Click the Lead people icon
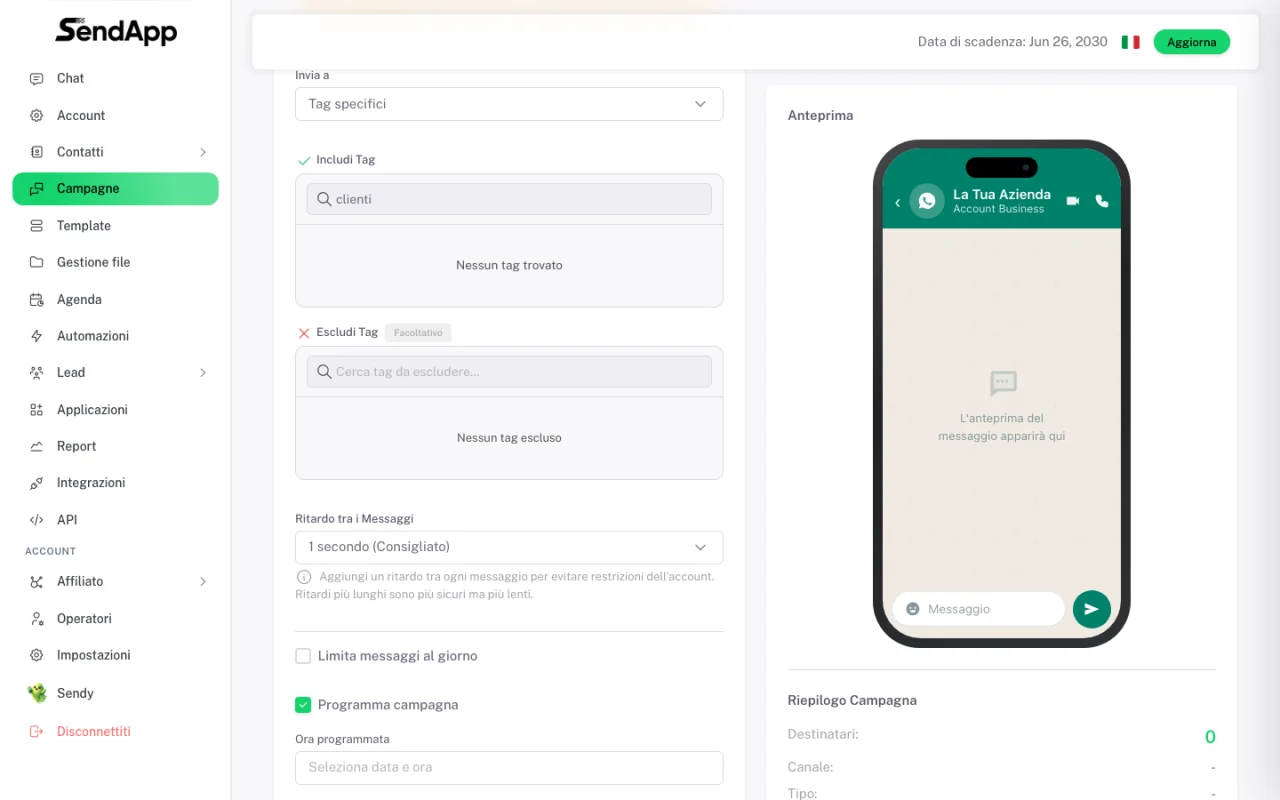This screenshot has width=1280, height=800. tap(37, 372)
